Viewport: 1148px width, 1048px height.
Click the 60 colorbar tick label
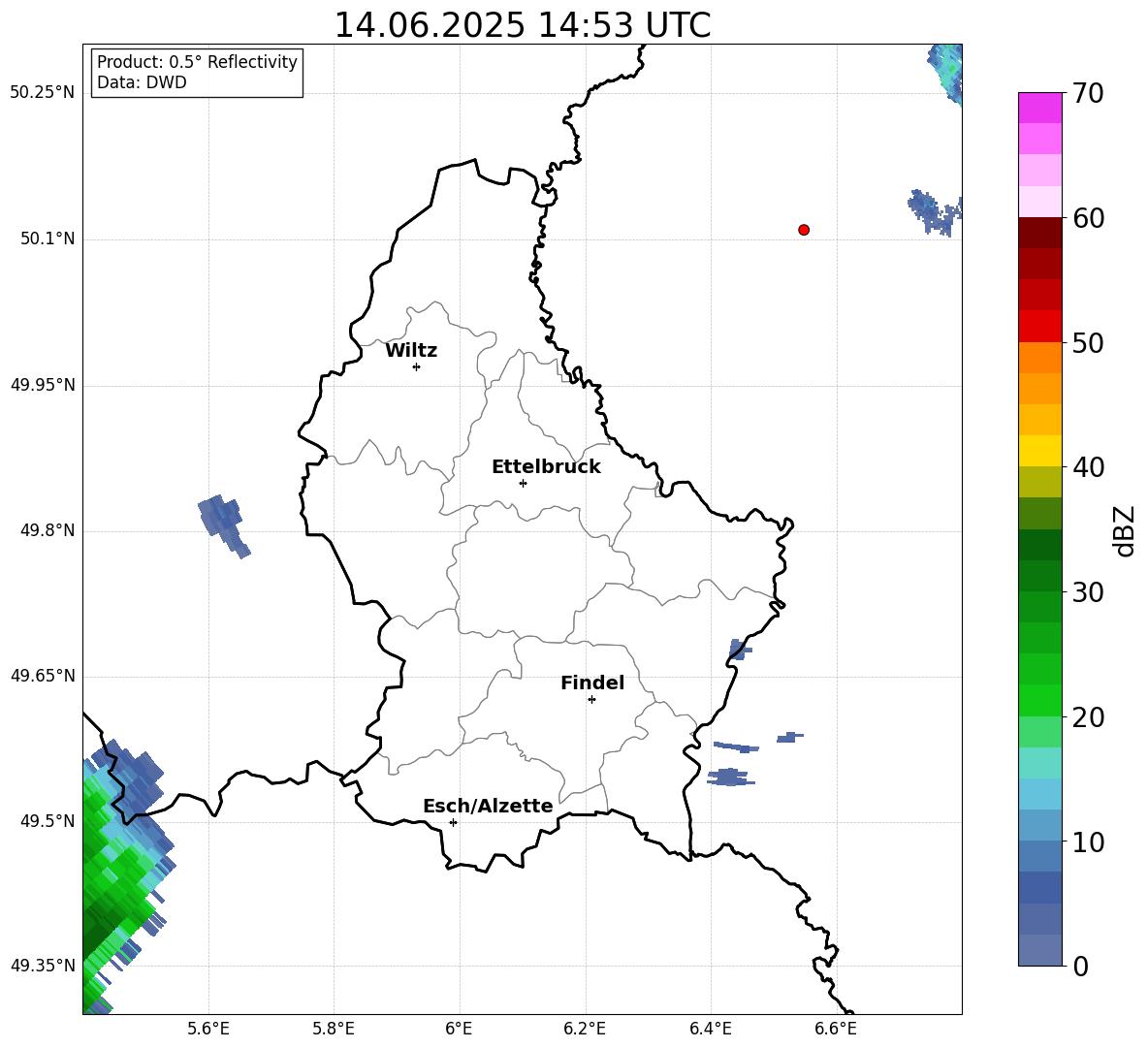tap(1088, 218)
